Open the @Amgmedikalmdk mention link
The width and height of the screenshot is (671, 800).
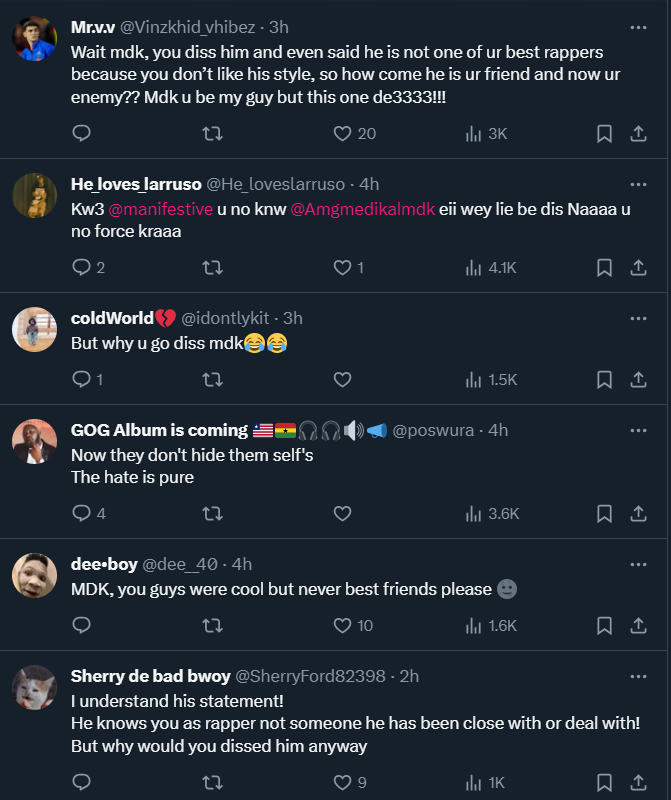tap(364, 209)
